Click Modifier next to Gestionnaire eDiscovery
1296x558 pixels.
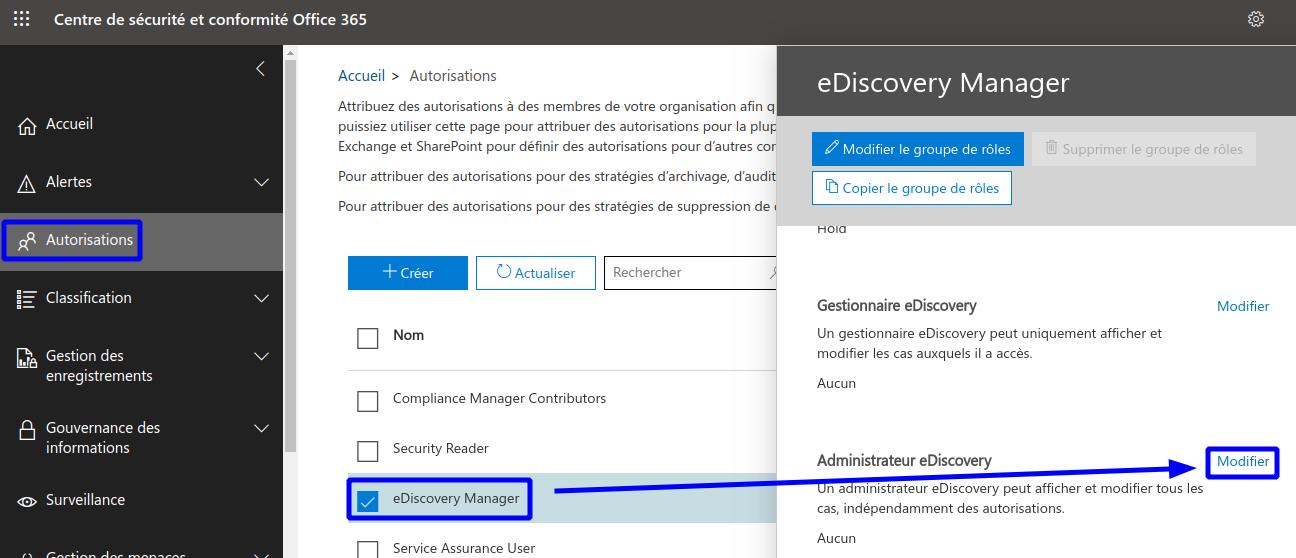click(x=1243, y=306)
